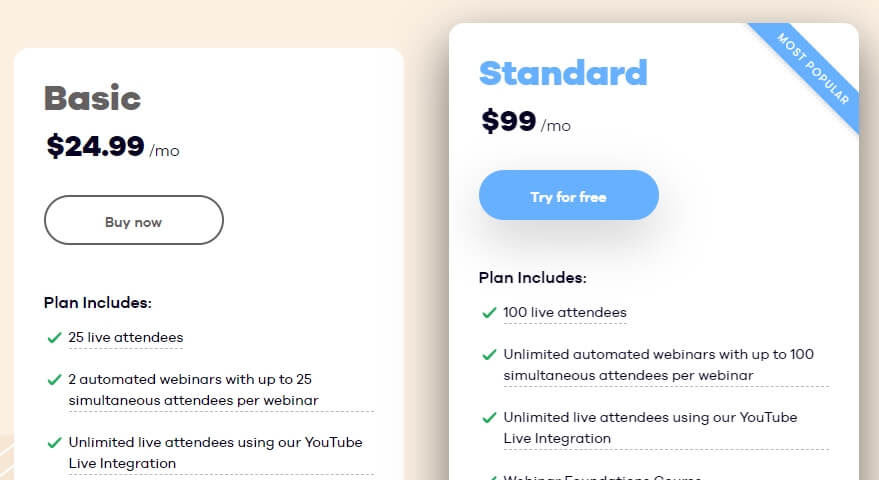Click the Unlimited automated webinars feature text
879x480 pixels.
658,365
